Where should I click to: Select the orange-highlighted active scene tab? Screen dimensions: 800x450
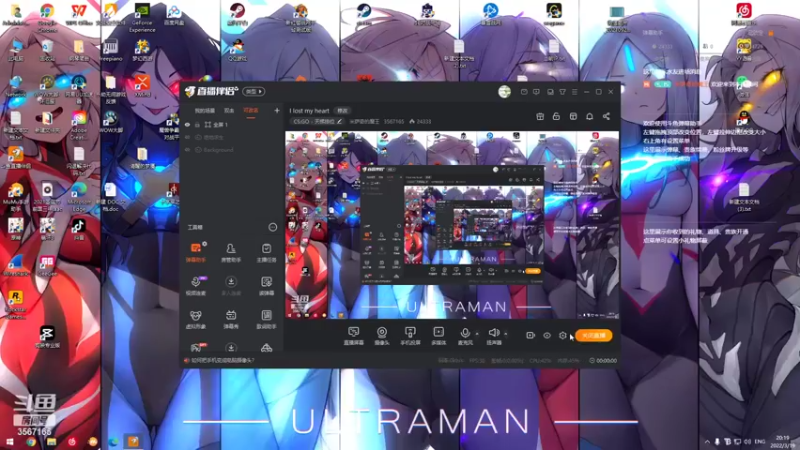pos(251,111)
